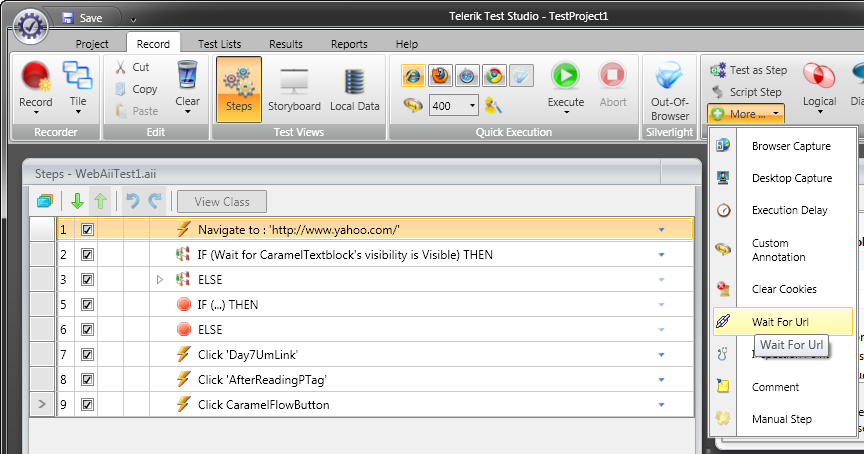Viewport: 864px width, 454px height.
Task: Click the Save disk icon
Action: click(68, 18)
